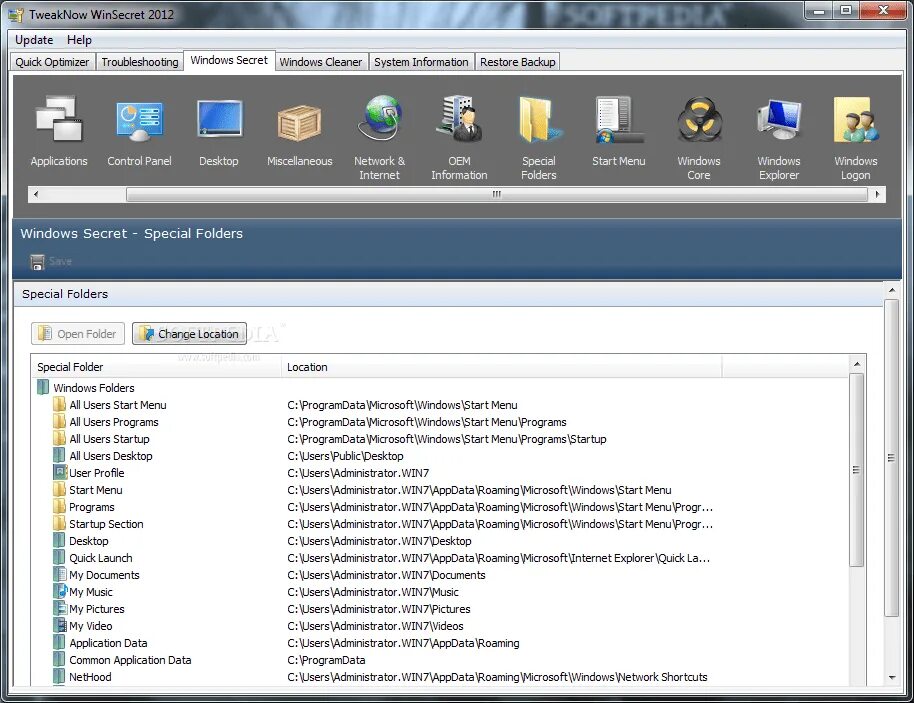Image resolution: width=914 pixels, height=703 pixels.
Task: Click the My Video film icon
Action: pyautogui.click(x=60, y=625)
